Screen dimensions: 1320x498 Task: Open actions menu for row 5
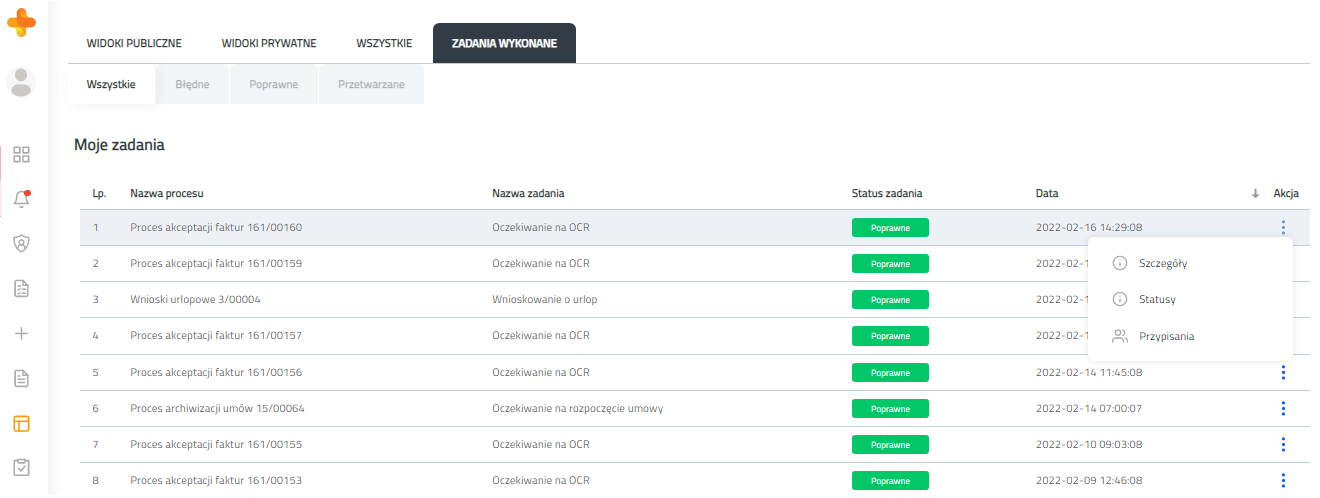click(1282, 372)
